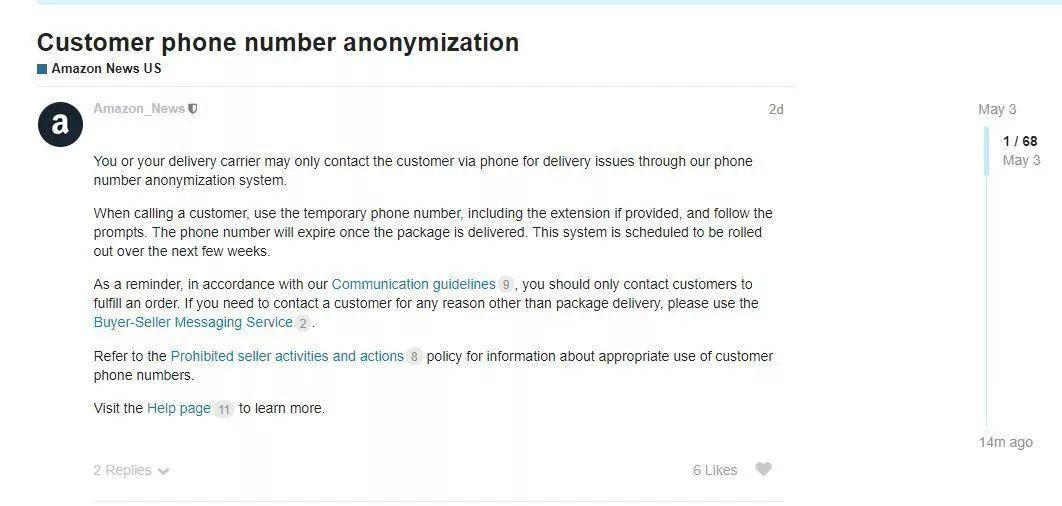This screenshot has height=506, width=1062.
Task: Open the Buyer-Seller Messaging Service link
Action: [193, 322]
